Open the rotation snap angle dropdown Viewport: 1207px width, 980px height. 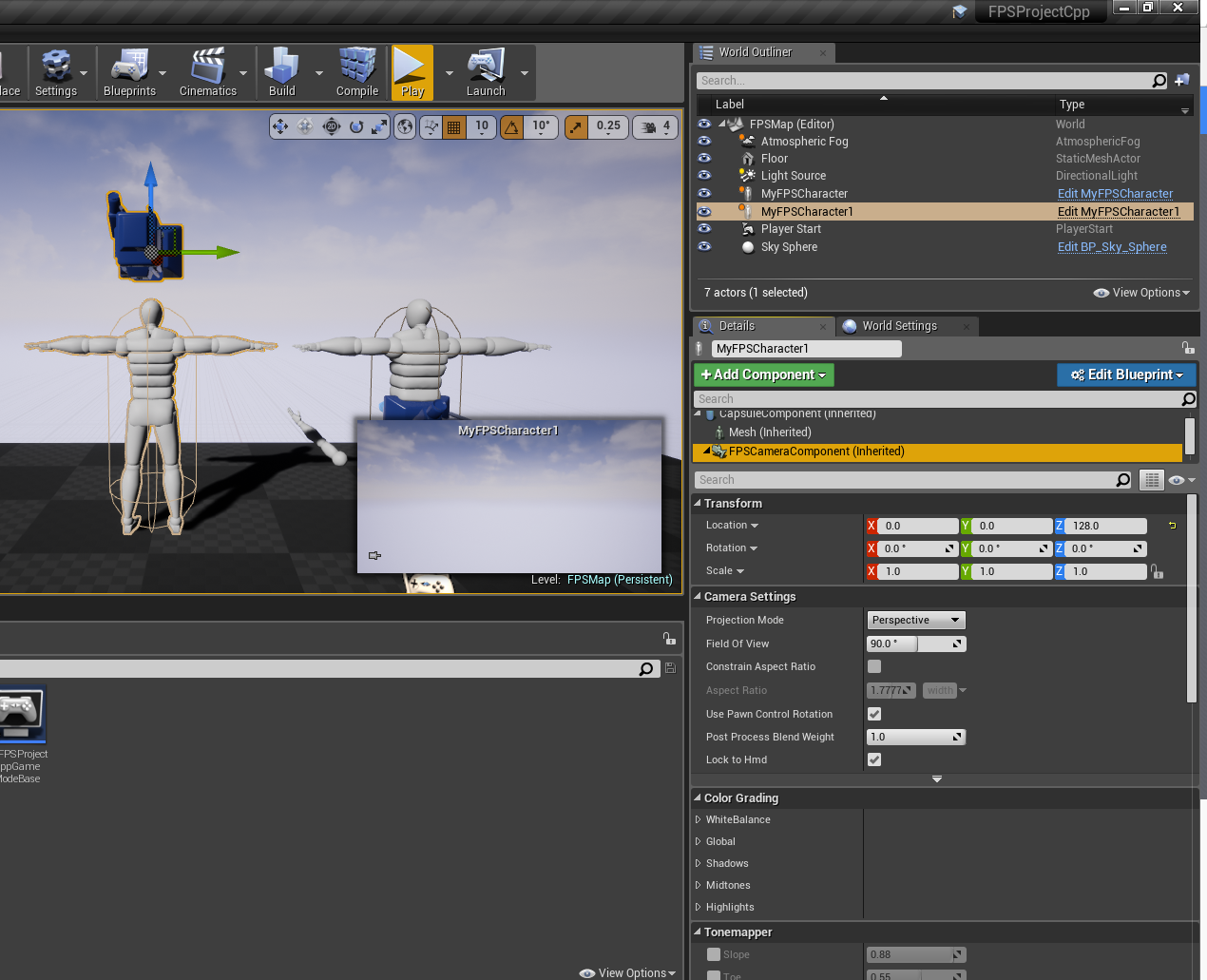541,126
